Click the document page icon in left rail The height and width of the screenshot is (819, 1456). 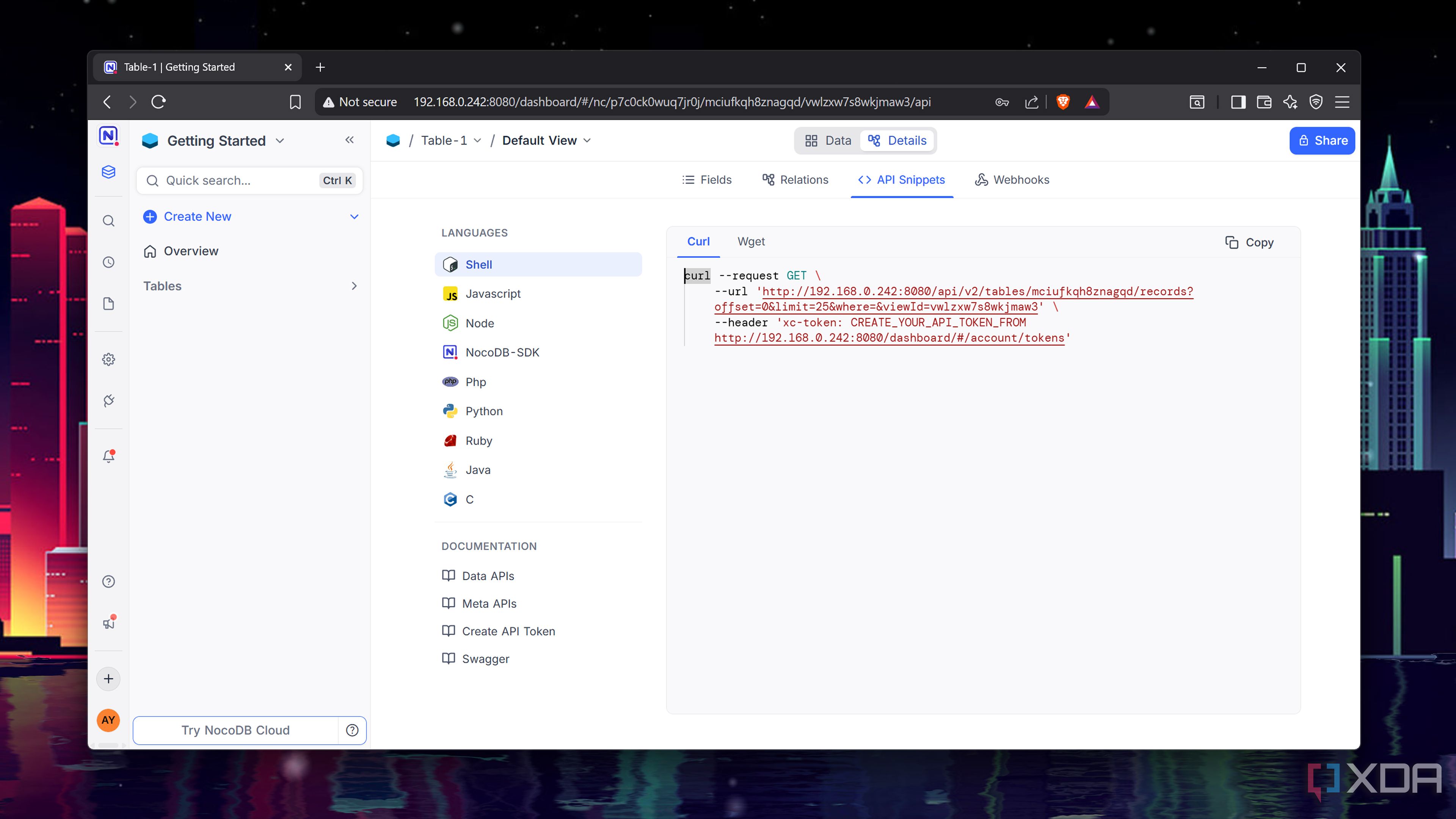[x=108, y=304]
